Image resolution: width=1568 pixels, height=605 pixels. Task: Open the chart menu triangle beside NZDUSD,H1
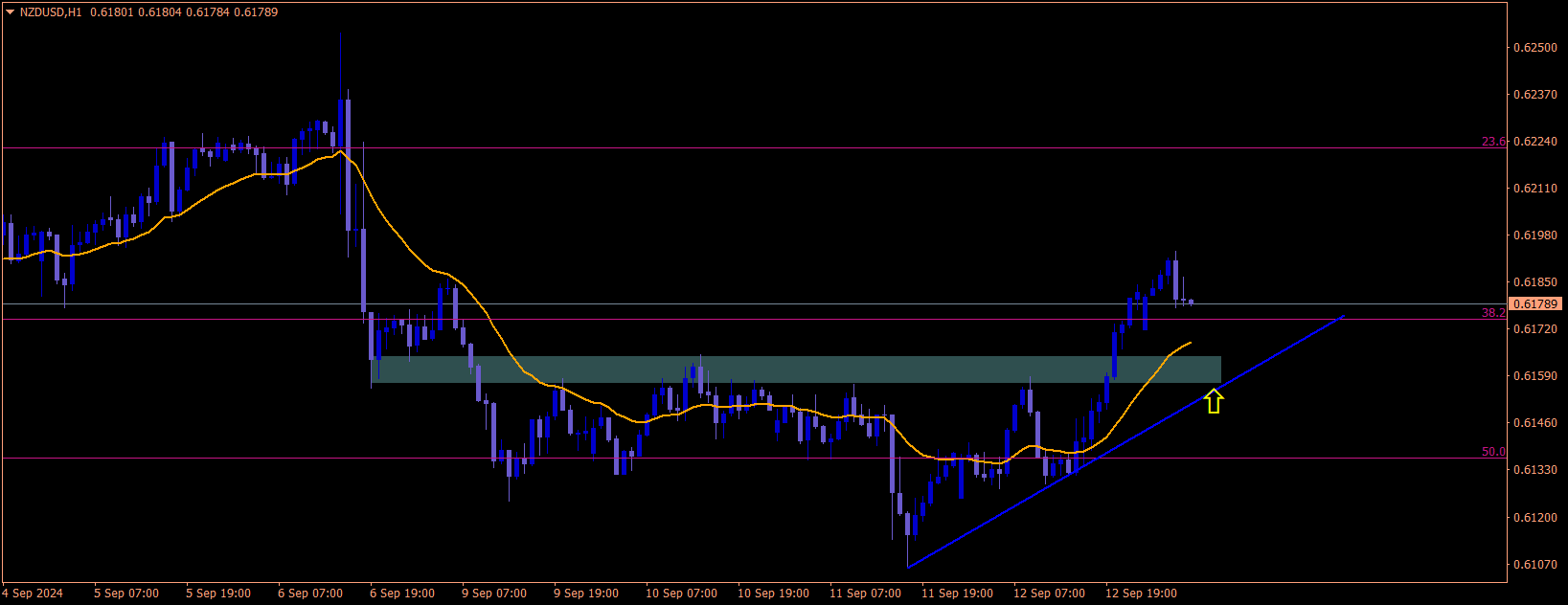click(10, 12)
